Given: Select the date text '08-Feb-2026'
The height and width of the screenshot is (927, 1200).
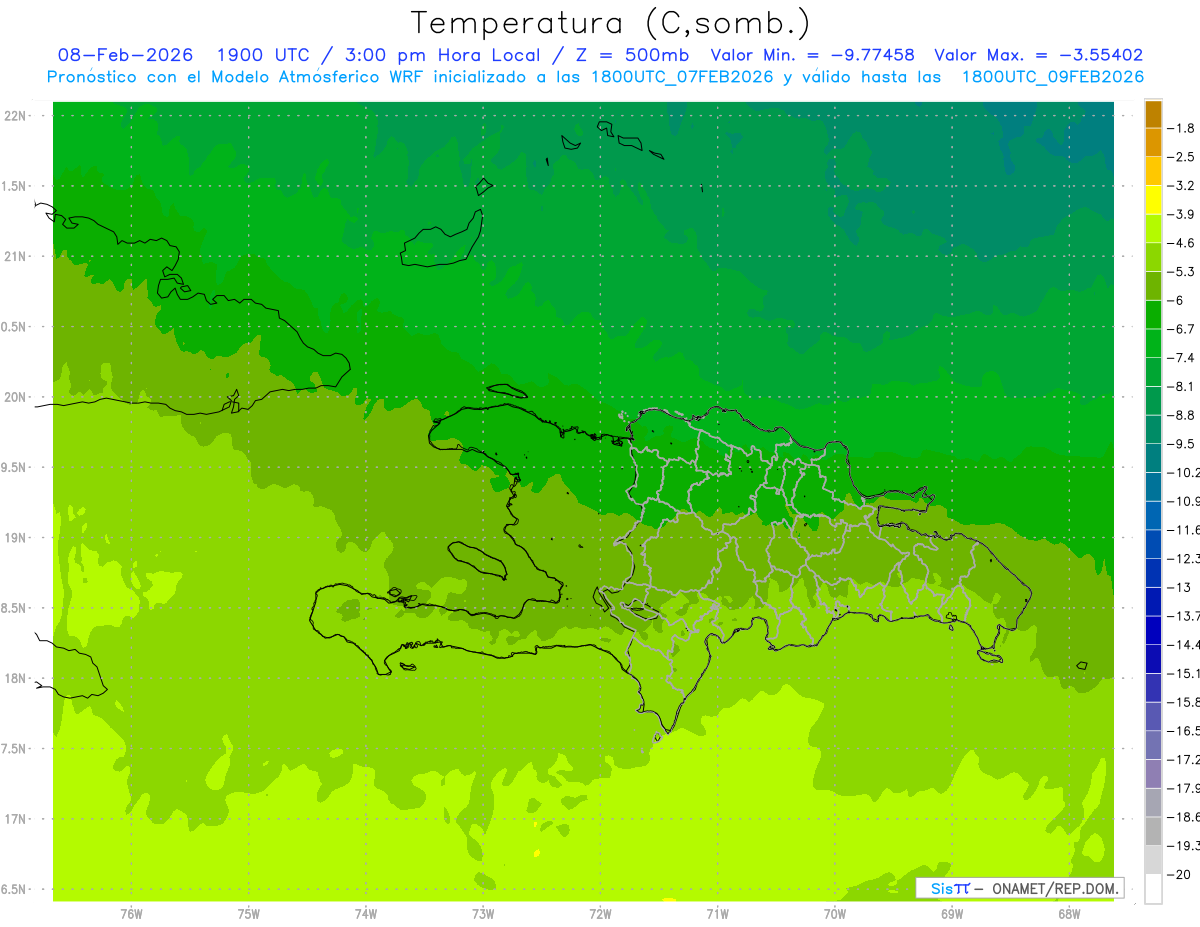Looking at the screenshot, I should [125, 55].
